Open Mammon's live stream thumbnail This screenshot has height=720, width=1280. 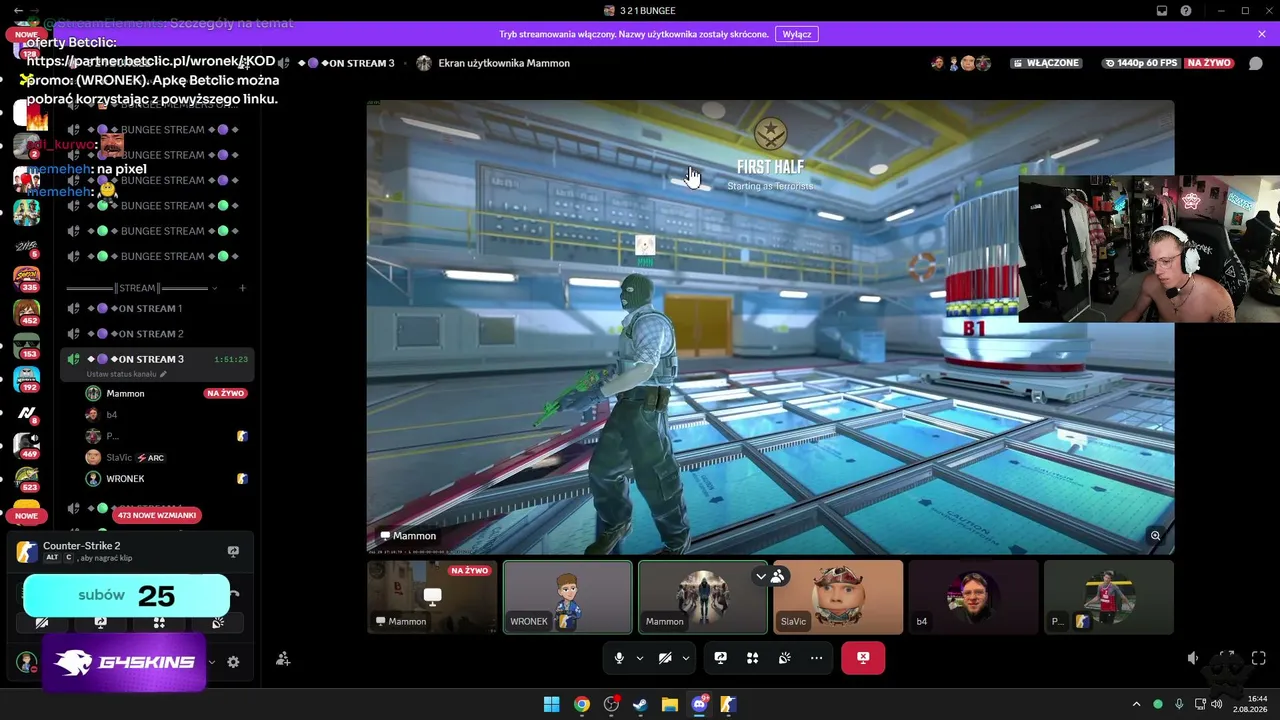432,597
